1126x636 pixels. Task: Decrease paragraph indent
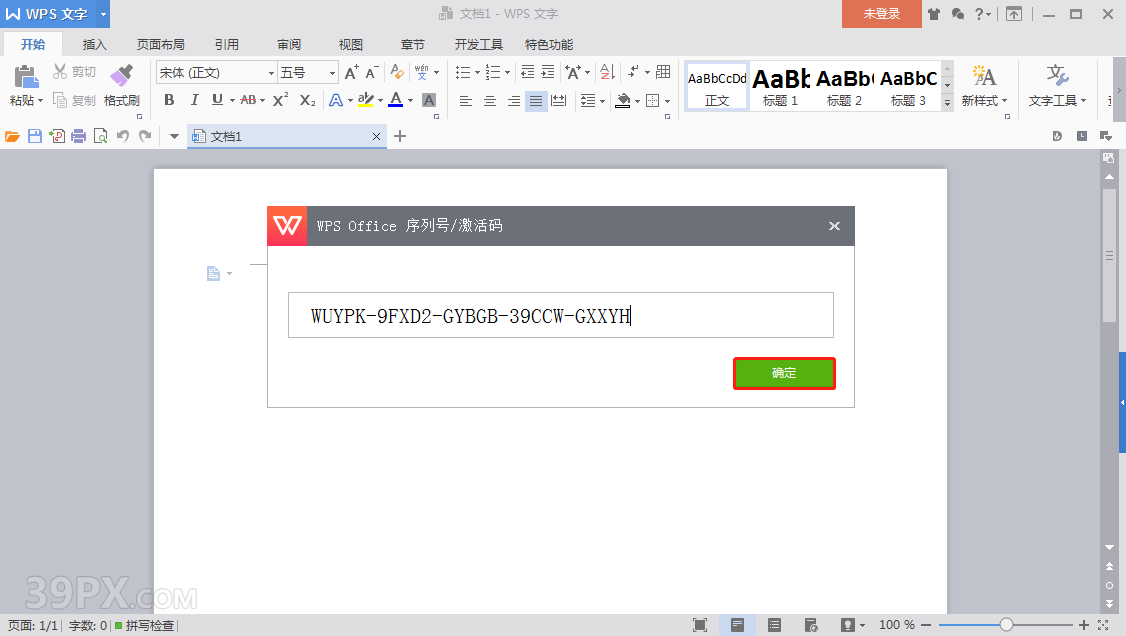[528, 72]
